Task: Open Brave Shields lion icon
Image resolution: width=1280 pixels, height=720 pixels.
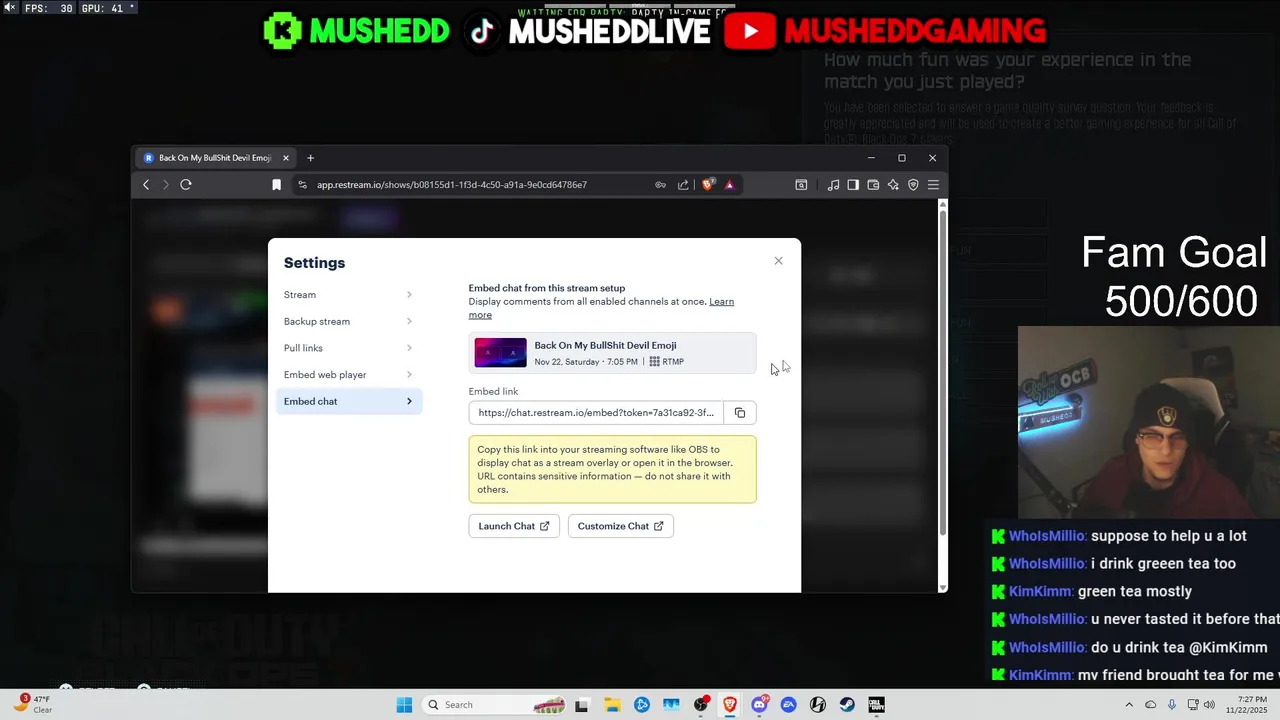Action: coord(708,184)
